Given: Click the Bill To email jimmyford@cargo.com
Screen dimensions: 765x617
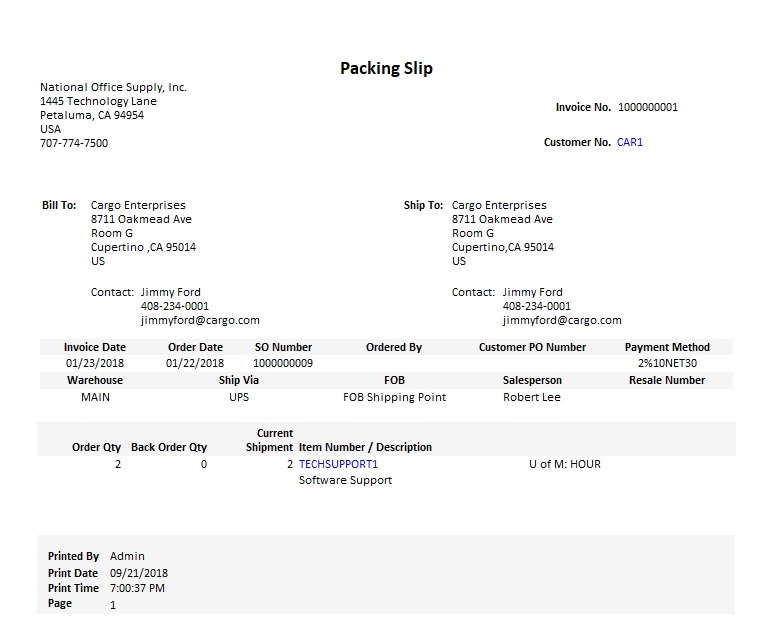Looking at the screenshot, I should 200,320.
